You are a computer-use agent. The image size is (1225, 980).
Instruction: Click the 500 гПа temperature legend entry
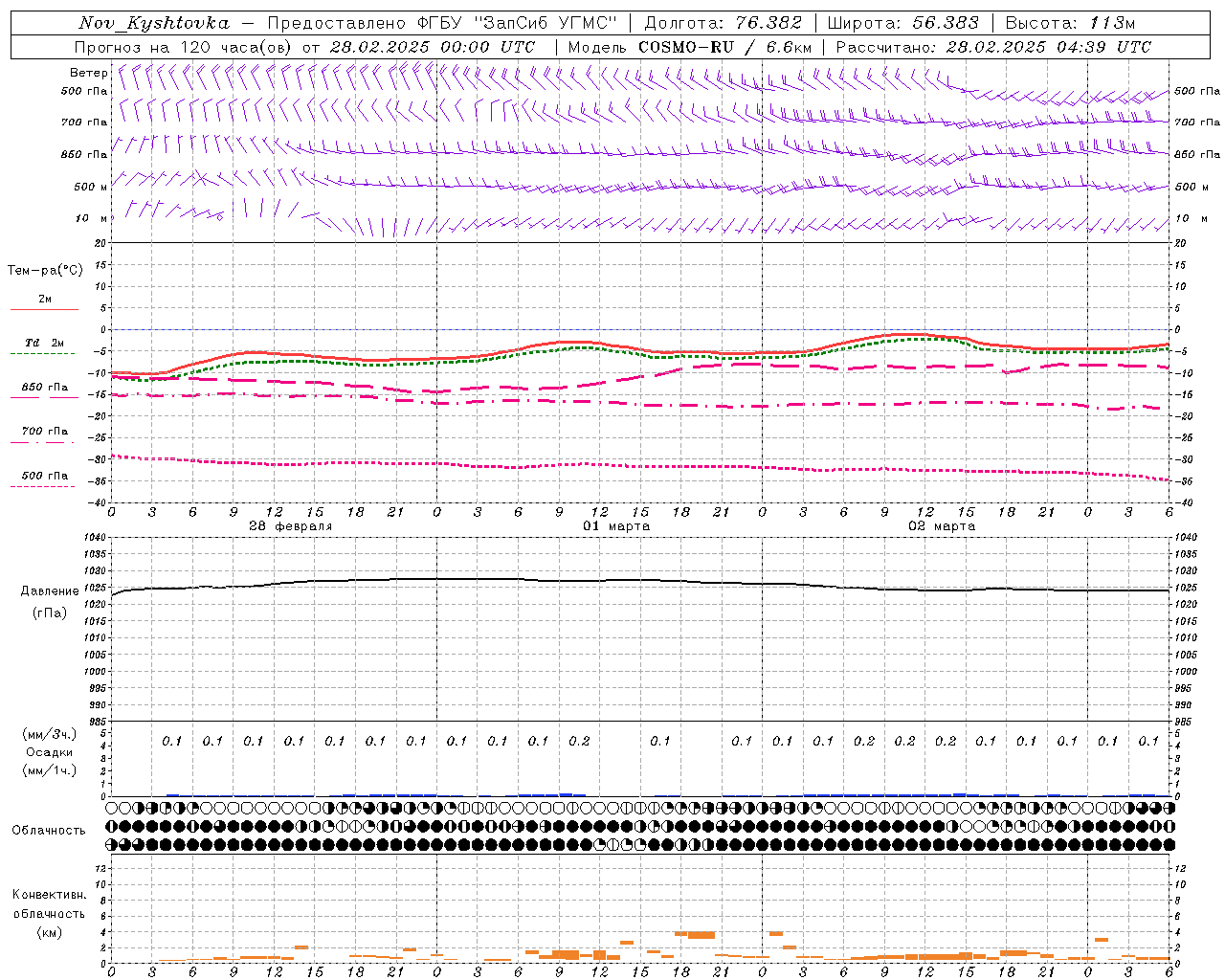pos(45,476)
